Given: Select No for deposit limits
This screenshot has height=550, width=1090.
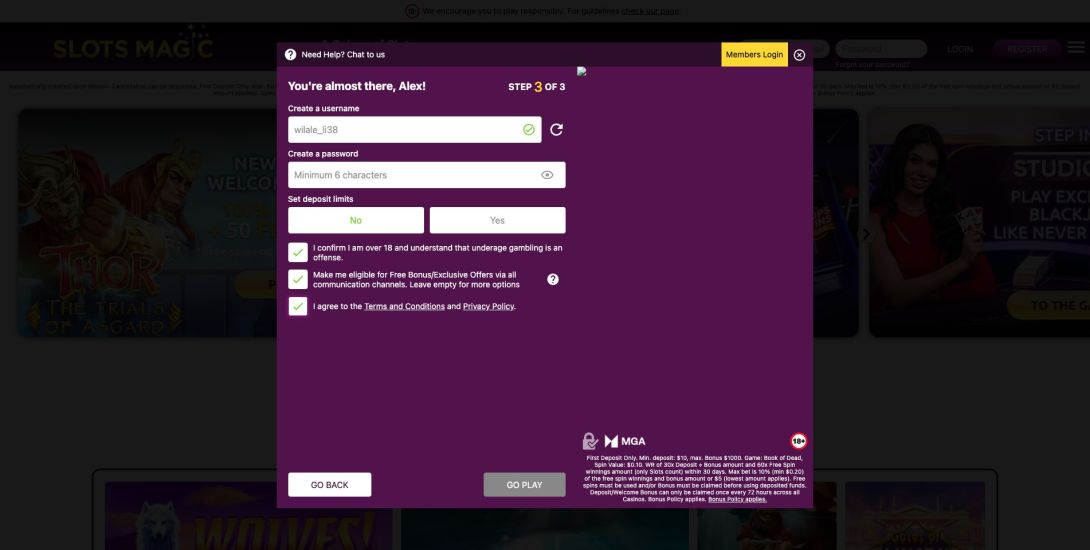Looking at the screenshot, I should [x=356, y=220].
